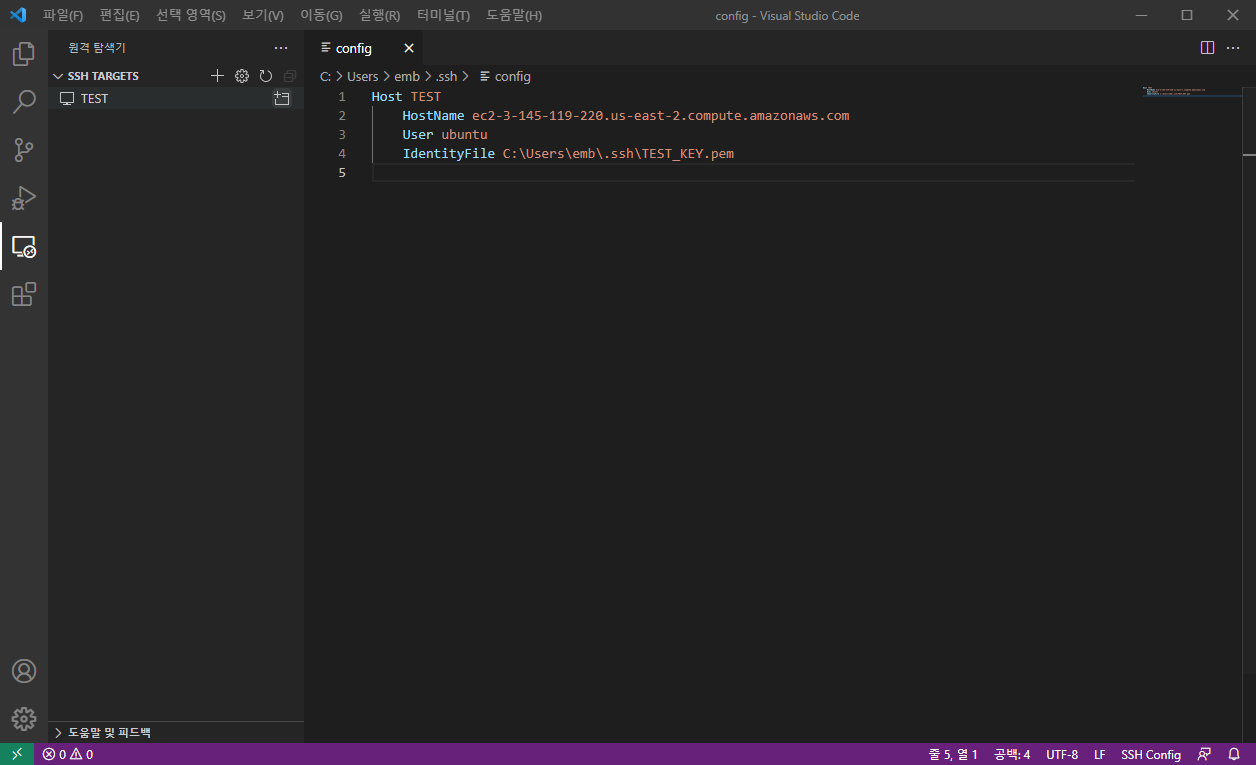Open the 터미널(T) menu
This screenshot has width=1256, height=765.
pos(444,15)
